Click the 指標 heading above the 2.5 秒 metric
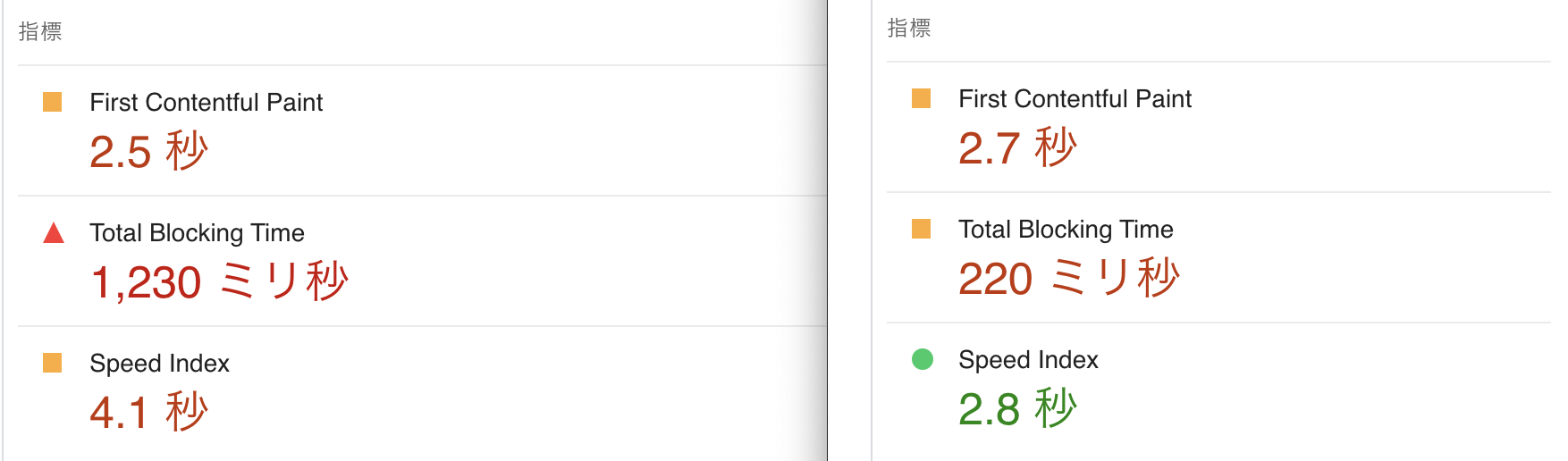 (x=40, y=31)
